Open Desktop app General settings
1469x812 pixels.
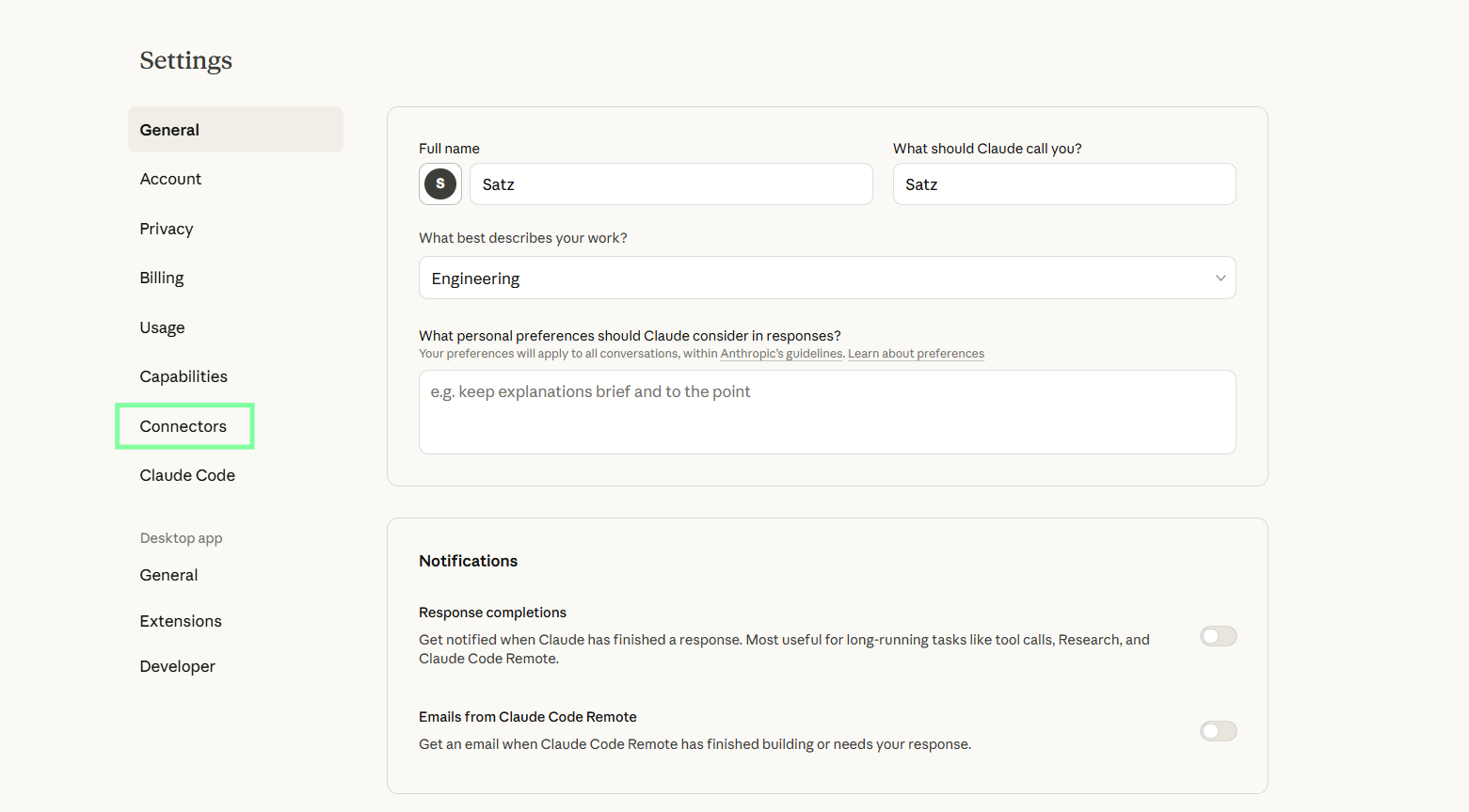168,575
